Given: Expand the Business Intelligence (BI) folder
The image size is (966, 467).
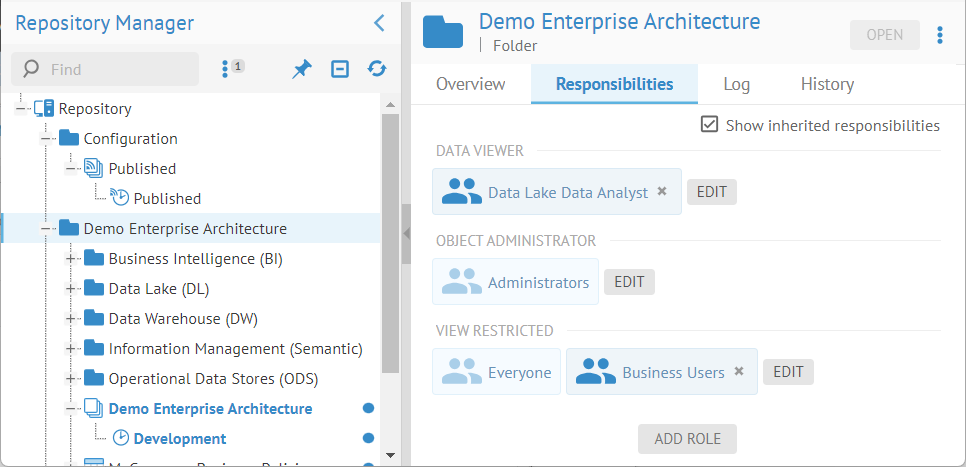Looking at the screenshot, I should point(71,259).
